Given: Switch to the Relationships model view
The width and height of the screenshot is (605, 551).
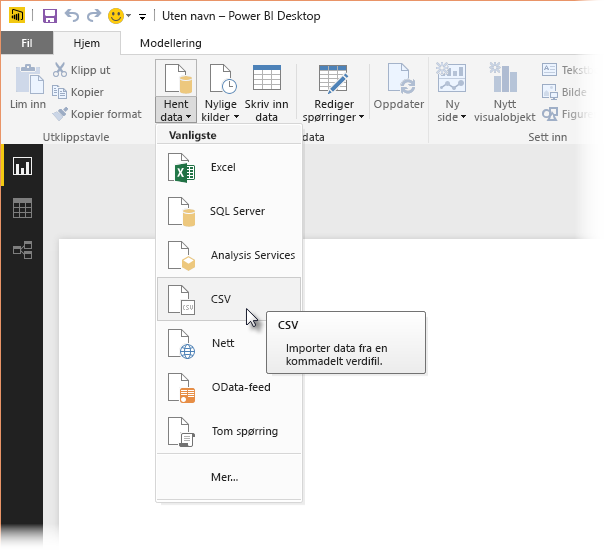Looking at the screenshot, I should click(x=22, y=250).
